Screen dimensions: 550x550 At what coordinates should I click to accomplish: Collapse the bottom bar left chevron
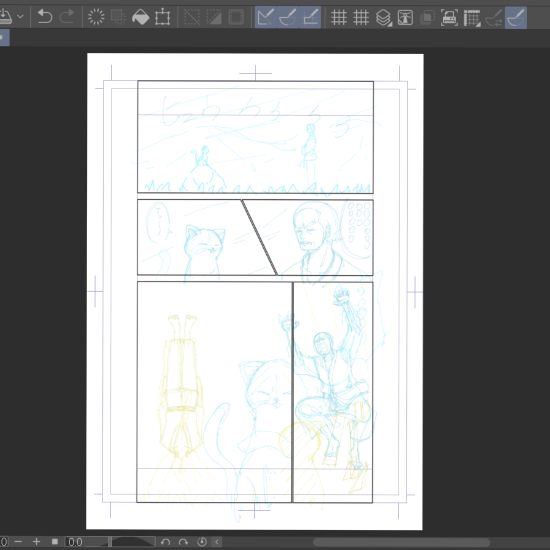click(x=217, y=542)
